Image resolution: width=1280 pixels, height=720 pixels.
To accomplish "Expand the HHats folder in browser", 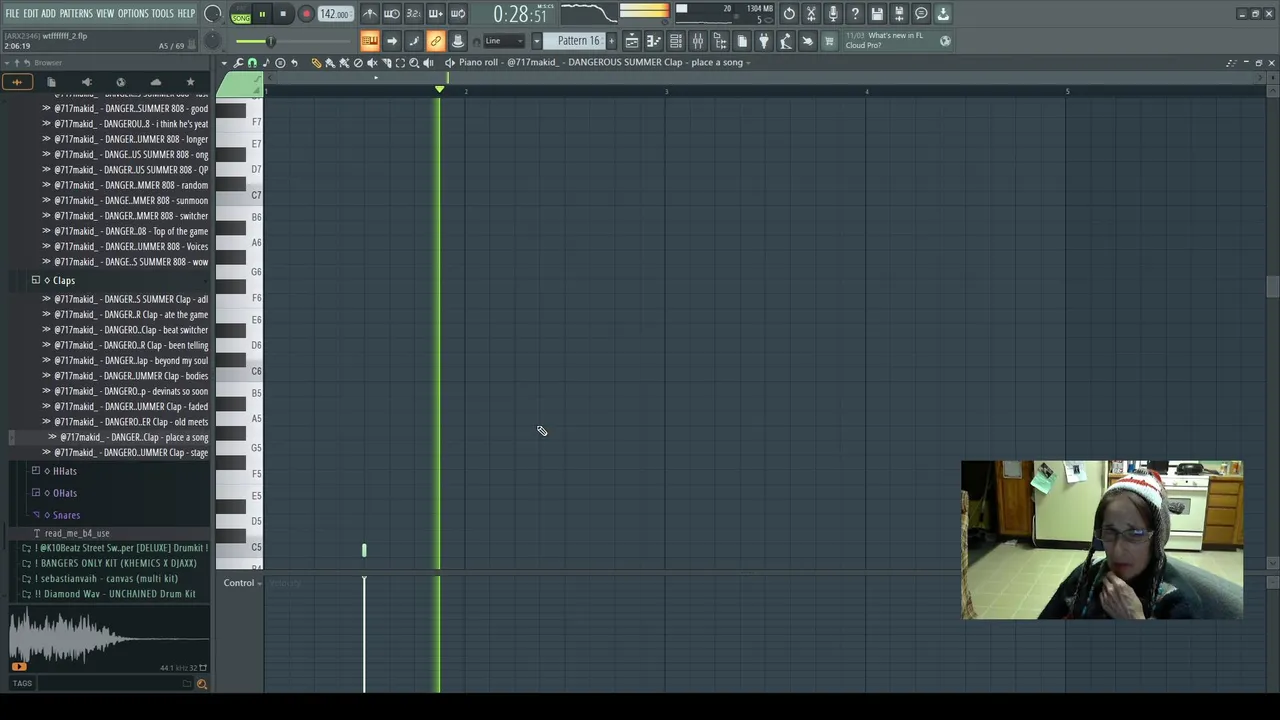I will (36, 471).
